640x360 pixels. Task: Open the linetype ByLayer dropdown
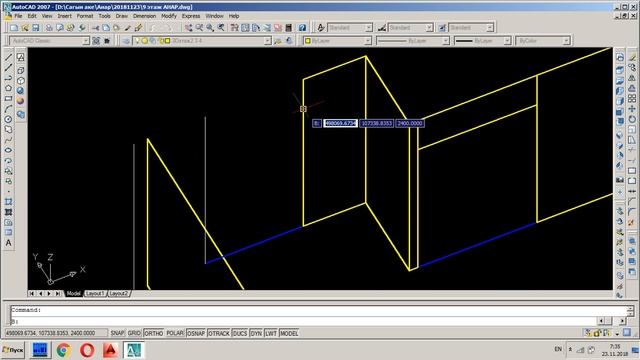(x=446, y=41)
